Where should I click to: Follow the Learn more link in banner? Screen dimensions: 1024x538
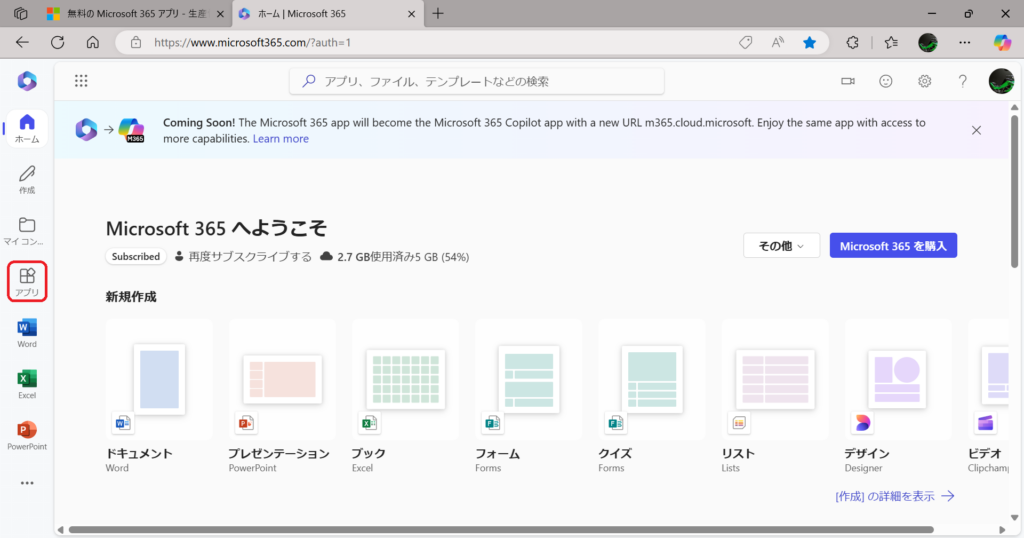pyautogui.click(x=281, y=138)
